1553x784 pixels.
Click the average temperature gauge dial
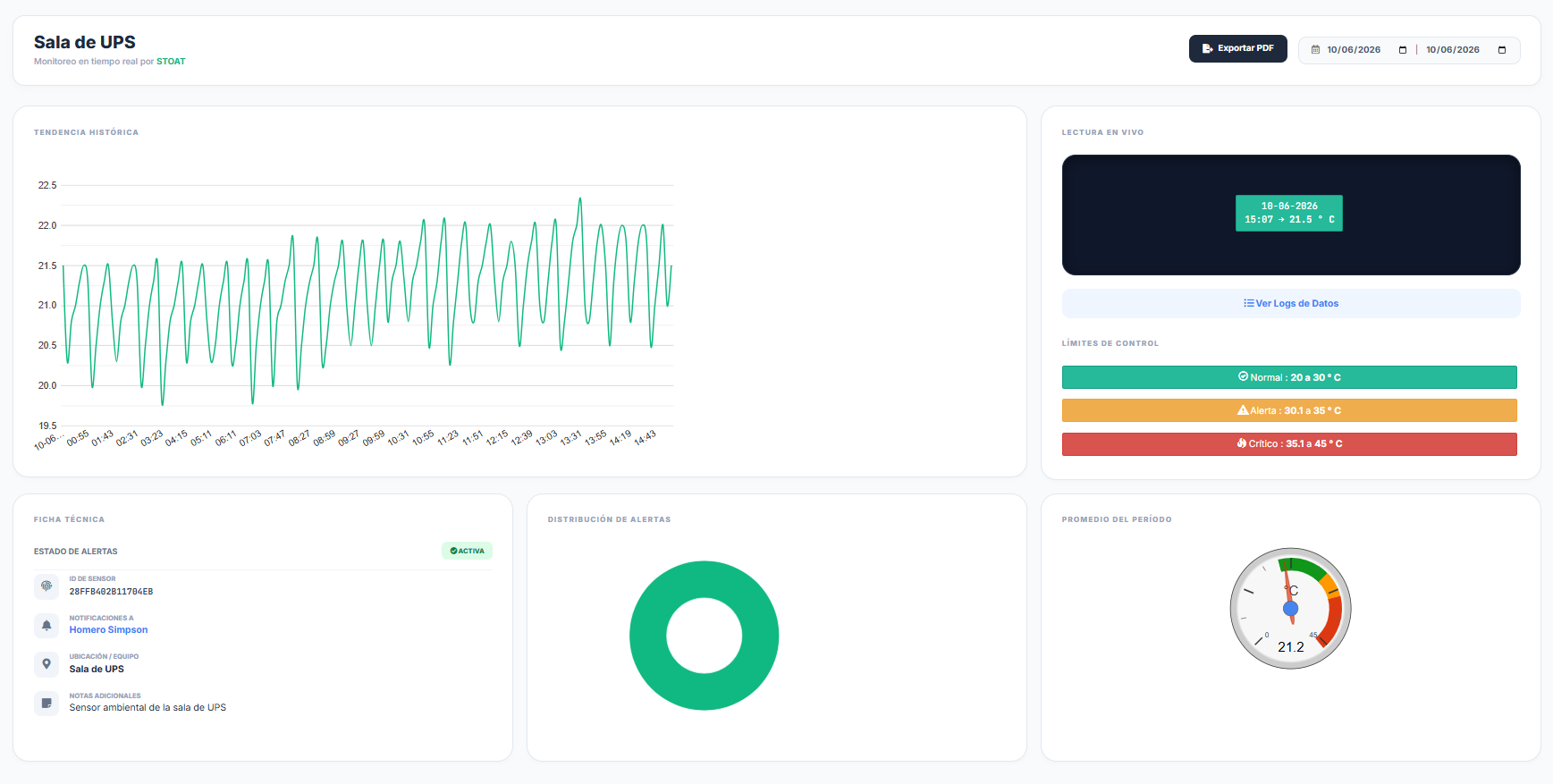tap(1290, 608)
